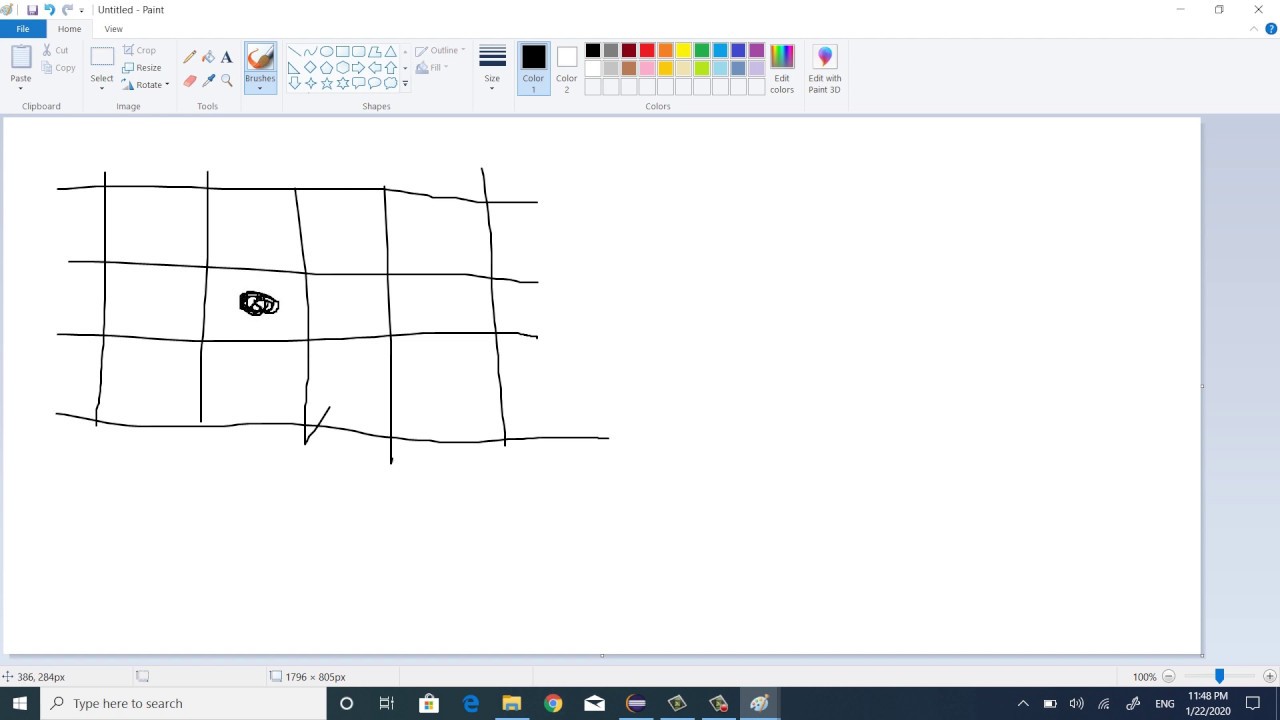The height and width of the screenshot is (720, 1280).
Task: Click the Cut button
Action: pos(55,50)
